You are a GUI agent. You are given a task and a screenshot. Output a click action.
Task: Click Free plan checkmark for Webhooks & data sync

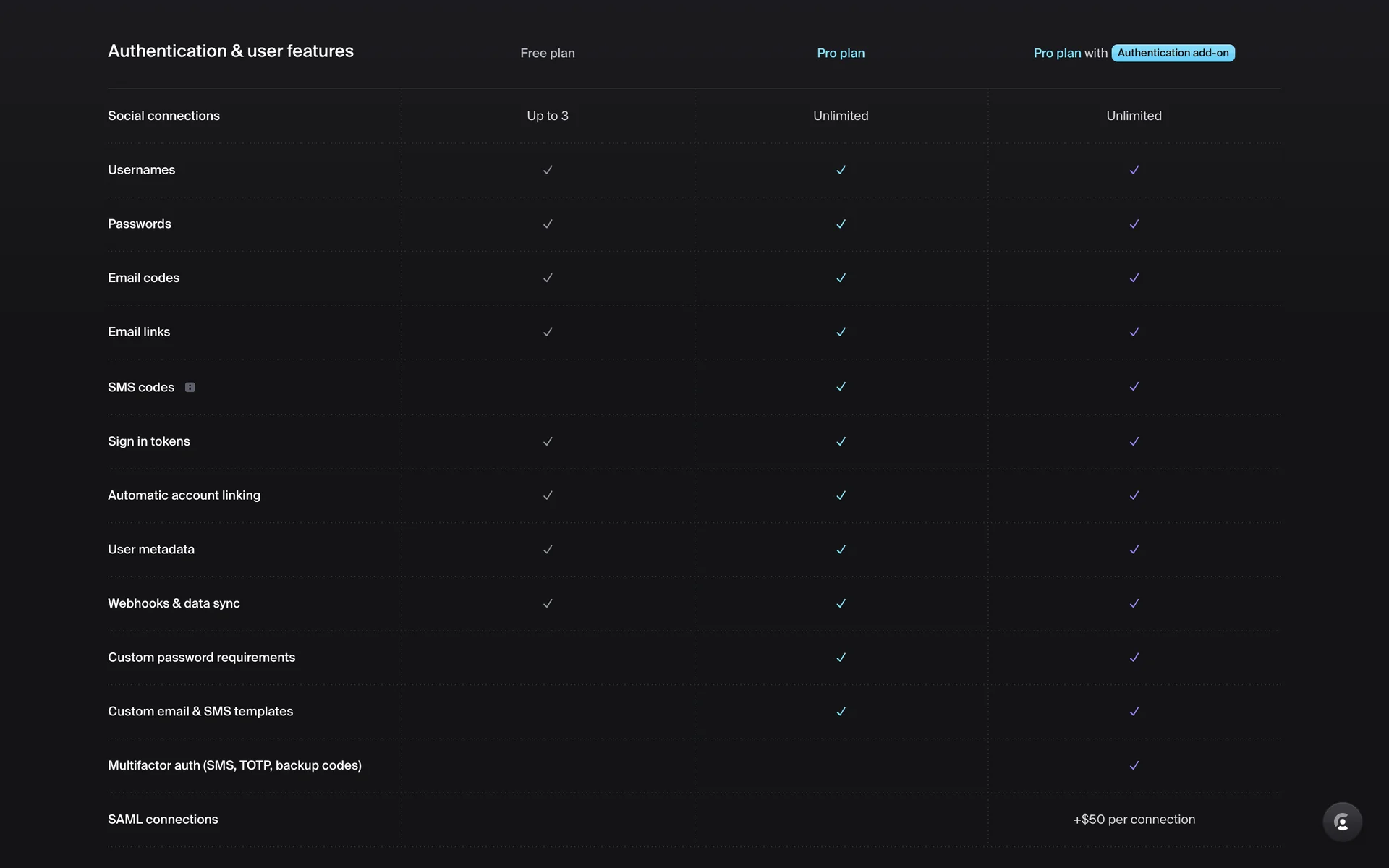(x=548, y=603)
